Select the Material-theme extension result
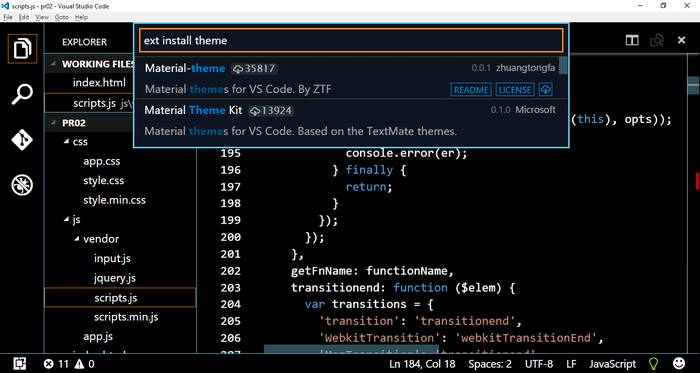 [347, 78]
